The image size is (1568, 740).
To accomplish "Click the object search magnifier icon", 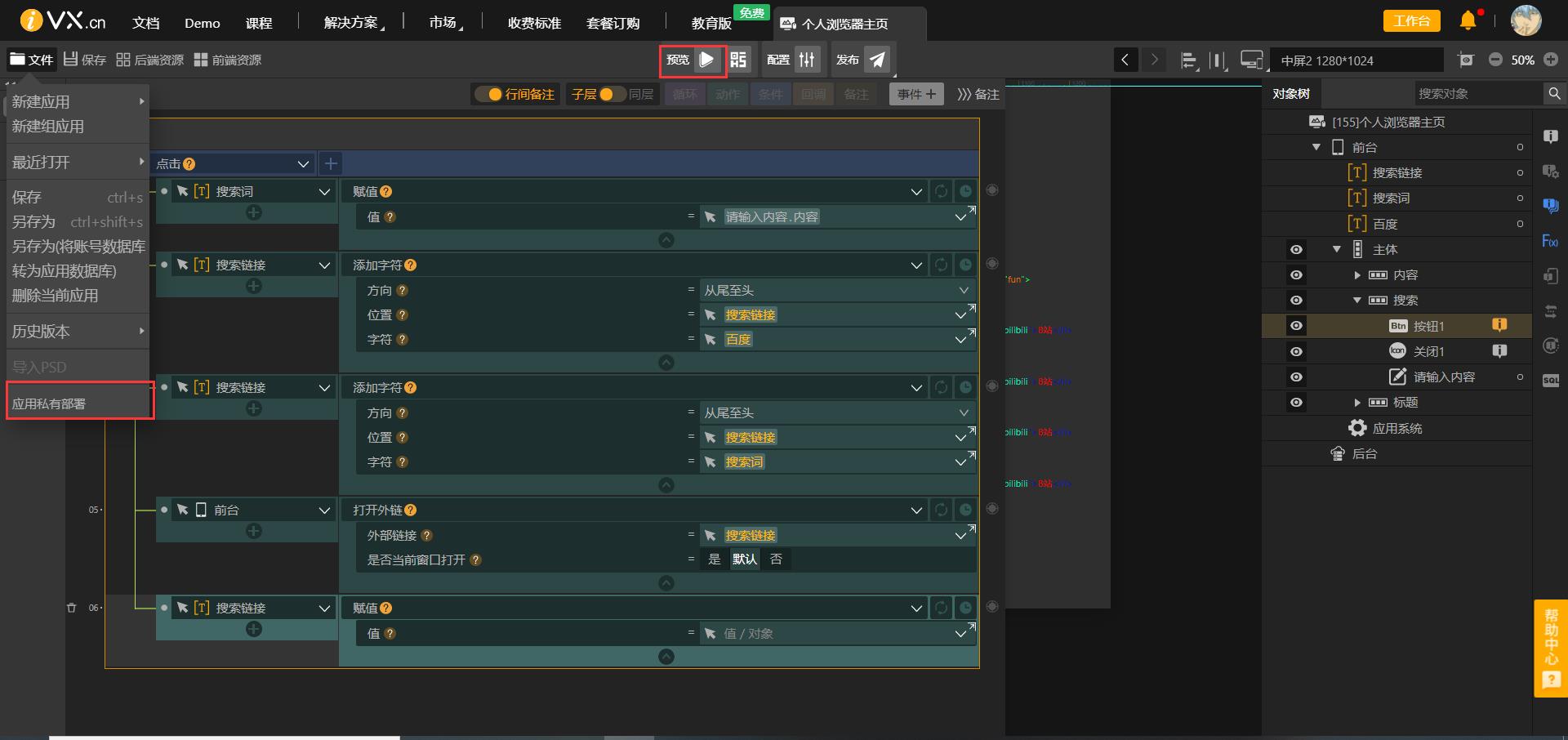I will tap(1554, 94).
